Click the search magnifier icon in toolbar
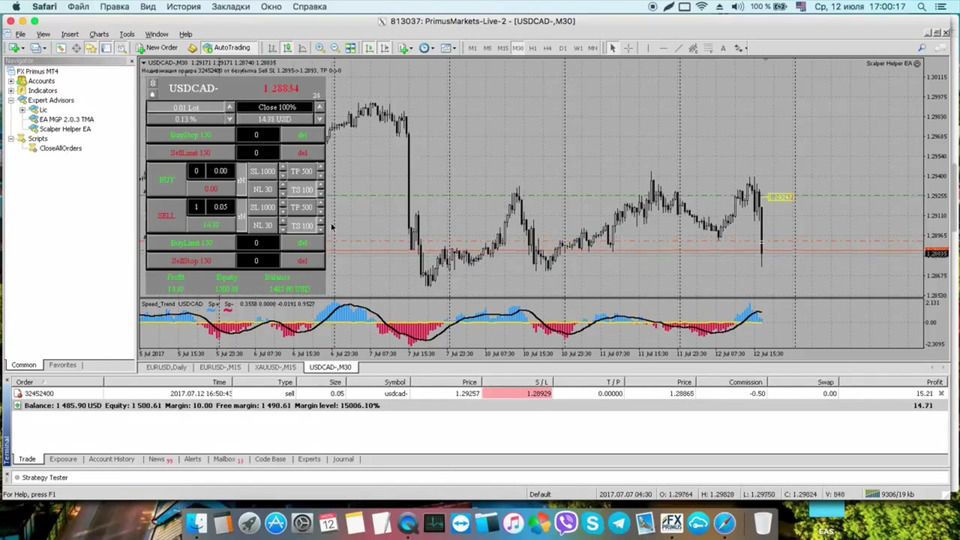This screenshot has width=960, height=540. point(921,48)
